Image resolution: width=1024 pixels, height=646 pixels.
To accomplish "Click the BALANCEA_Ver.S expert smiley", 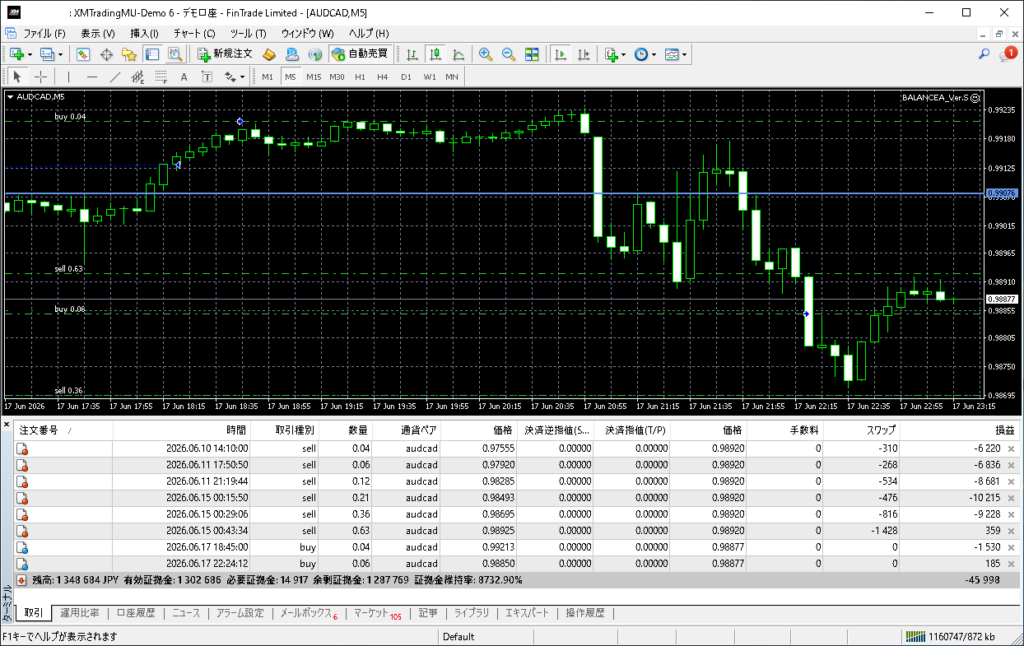I will pos(975,98).
